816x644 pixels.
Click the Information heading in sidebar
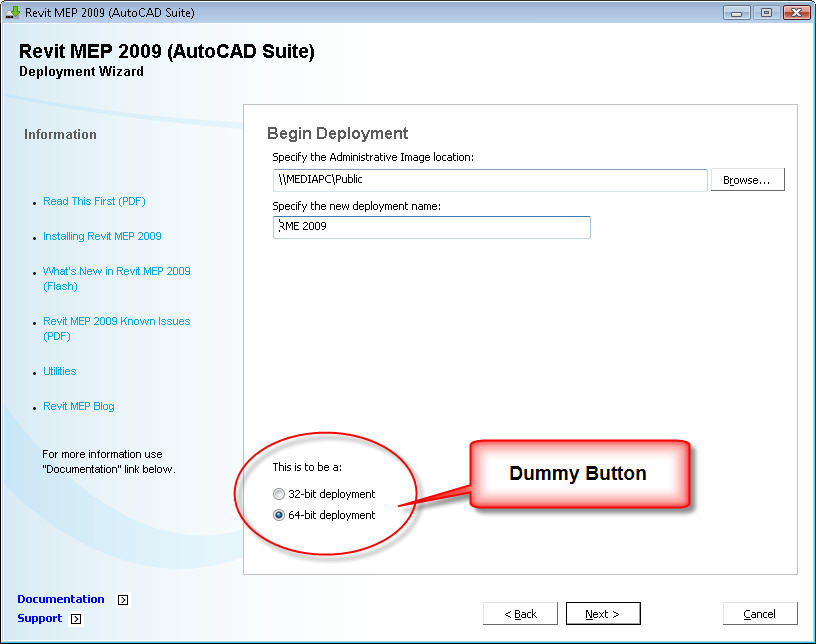click(x=60, y=134)
